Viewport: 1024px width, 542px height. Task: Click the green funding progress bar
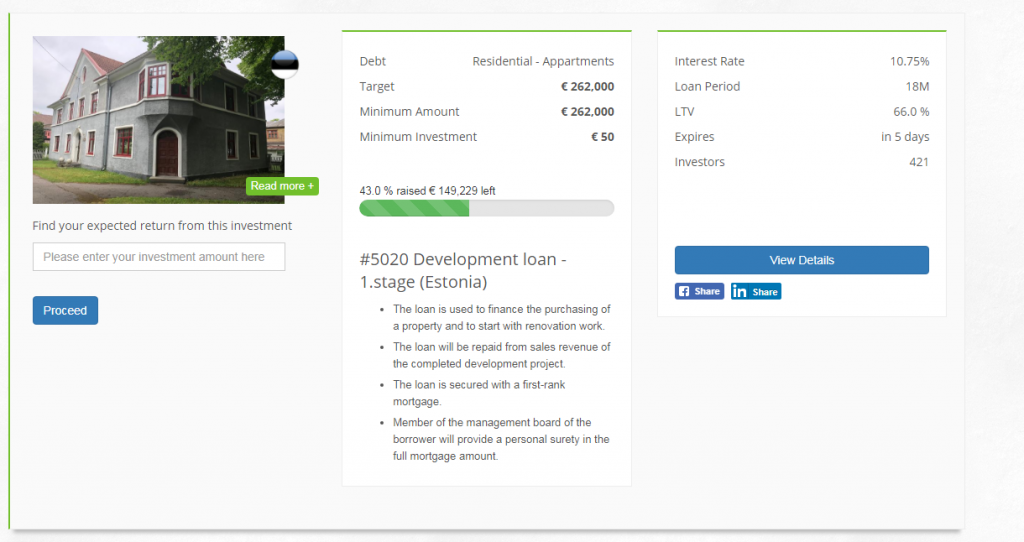tap(486, 208)
